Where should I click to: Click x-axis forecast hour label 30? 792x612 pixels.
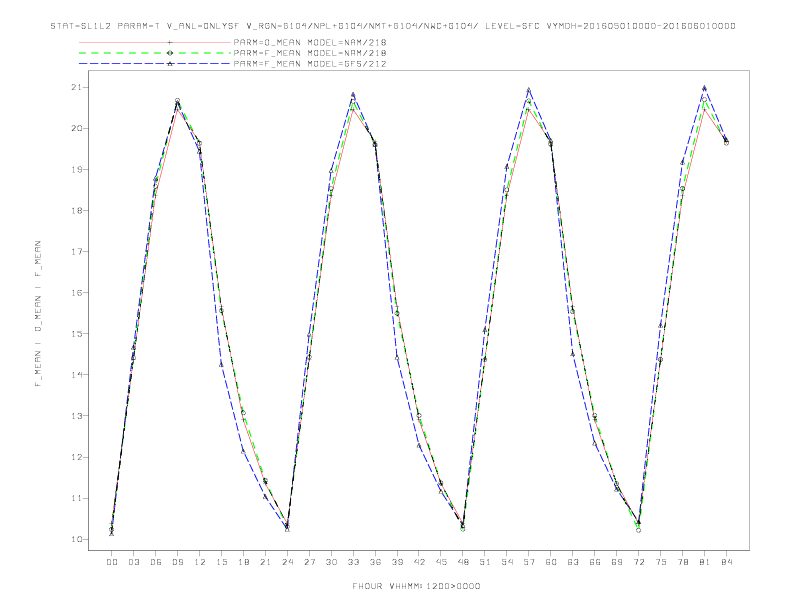331,562
